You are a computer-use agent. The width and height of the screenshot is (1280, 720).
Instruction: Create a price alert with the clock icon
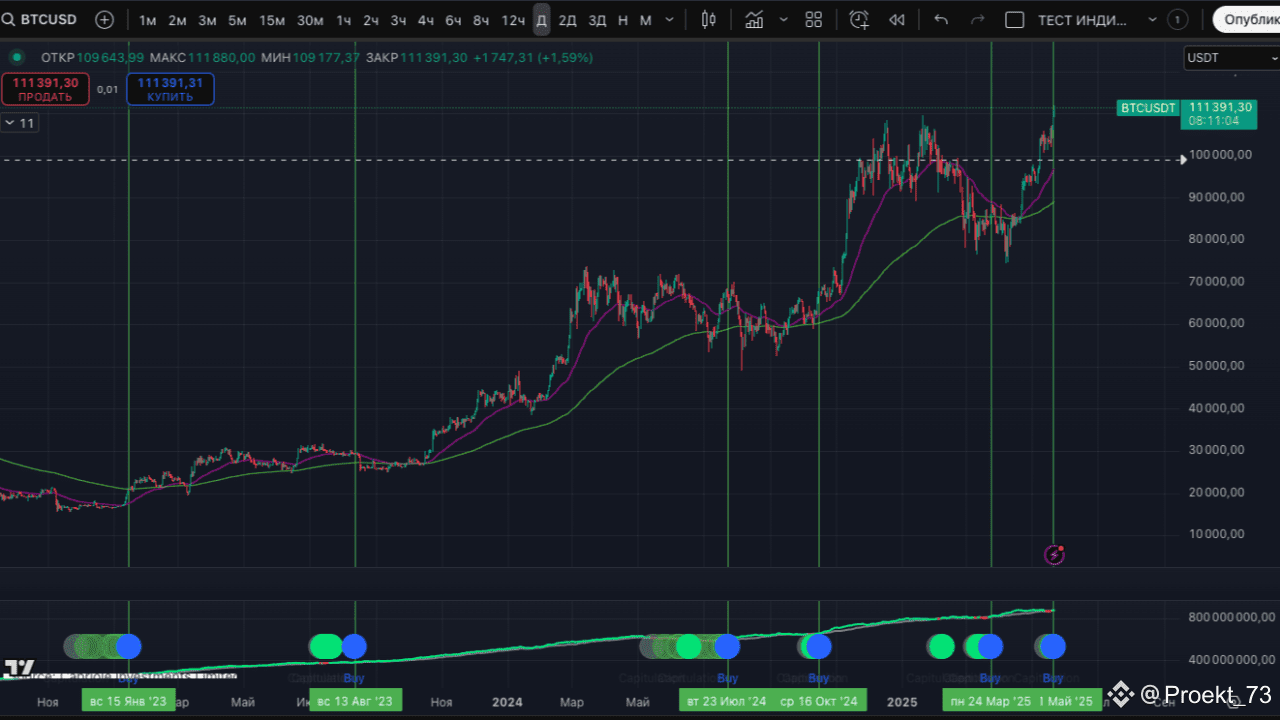pyautogui.click(x=858, y=19)
